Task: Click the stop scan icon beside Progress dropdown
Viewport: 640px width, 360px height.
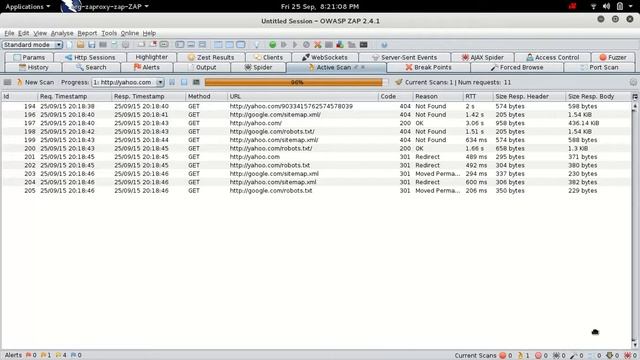Action: click(x=184, y=82)
